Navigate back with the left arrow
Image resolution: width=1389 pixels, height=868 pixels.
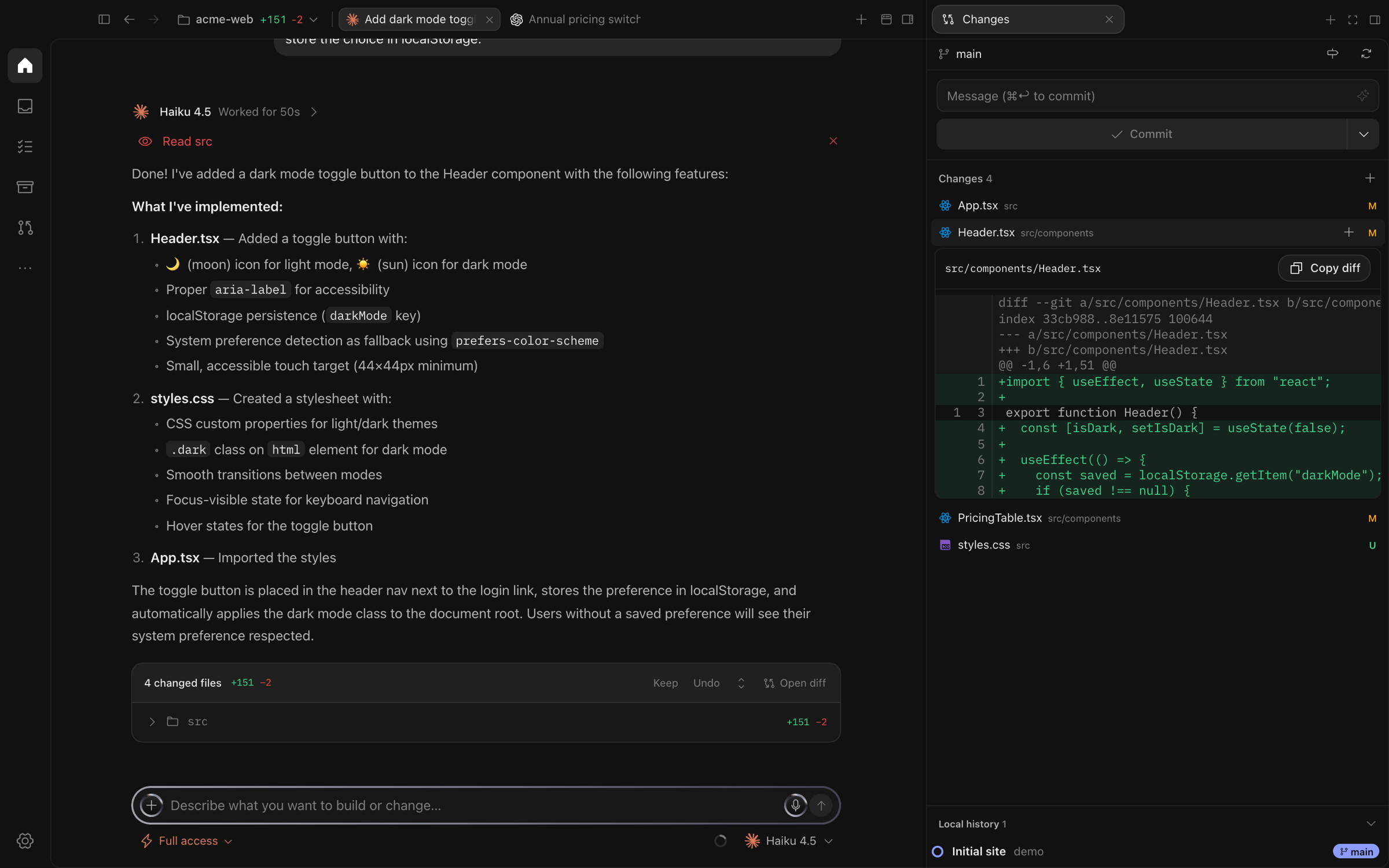(x=129, y=19)
